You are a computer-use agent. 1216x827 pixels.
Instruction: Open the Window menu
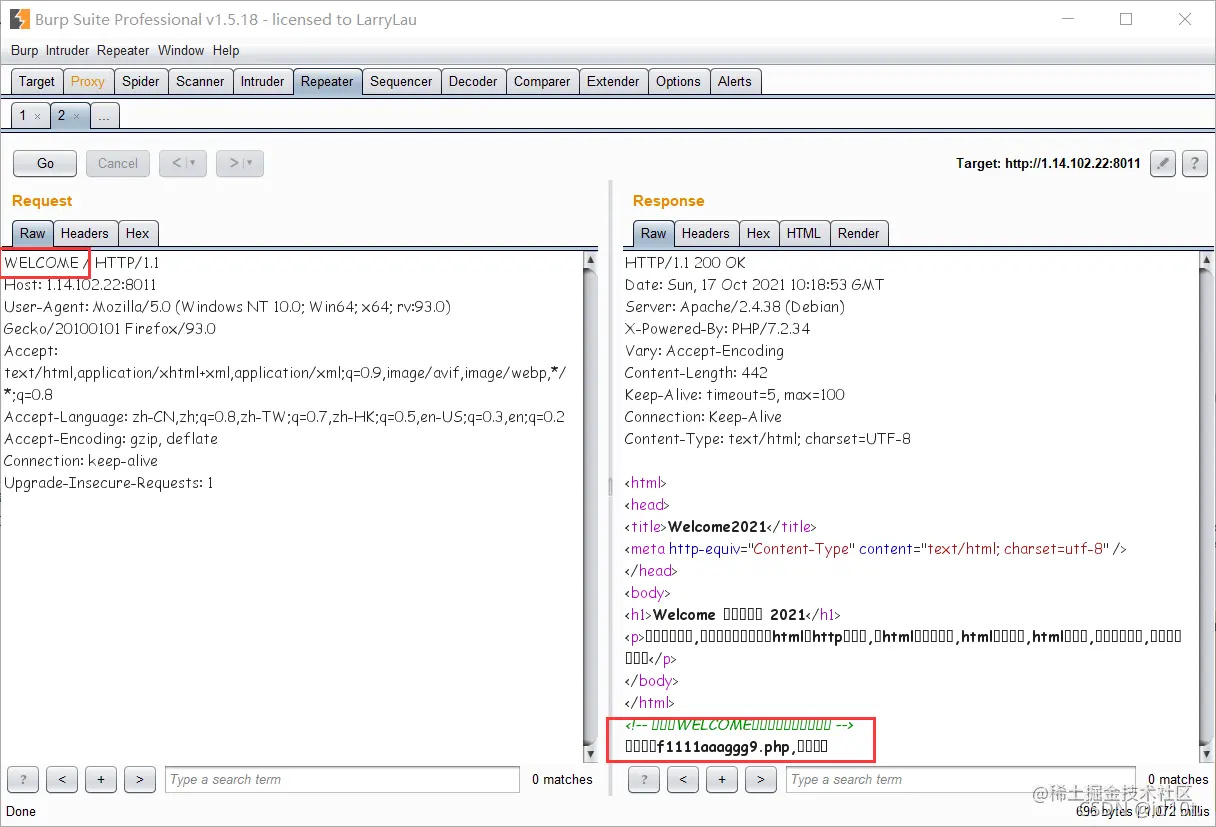(181, 50)
